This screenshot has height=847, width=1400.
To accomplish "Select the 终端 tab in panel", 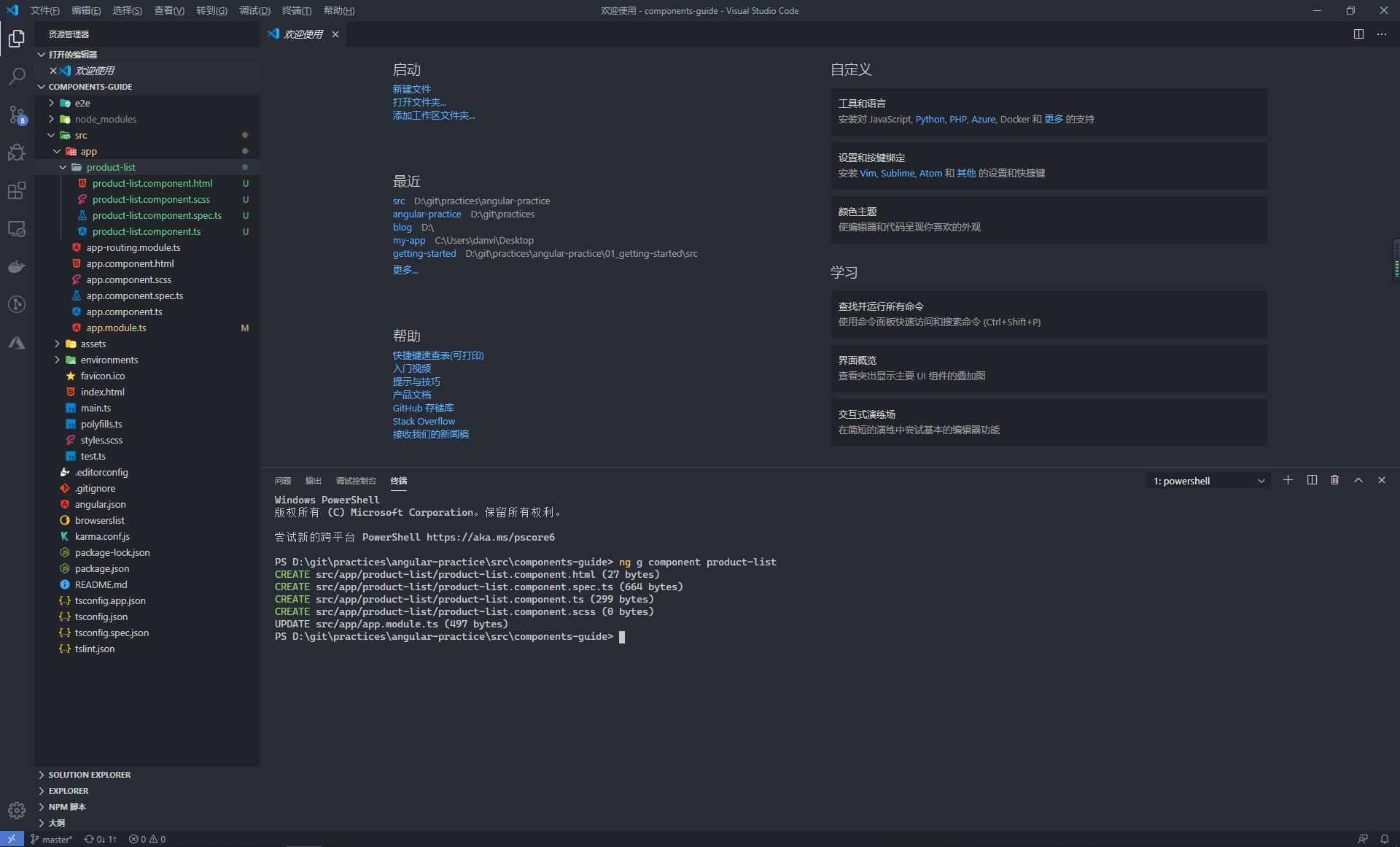I will click(x=398, y=481).
